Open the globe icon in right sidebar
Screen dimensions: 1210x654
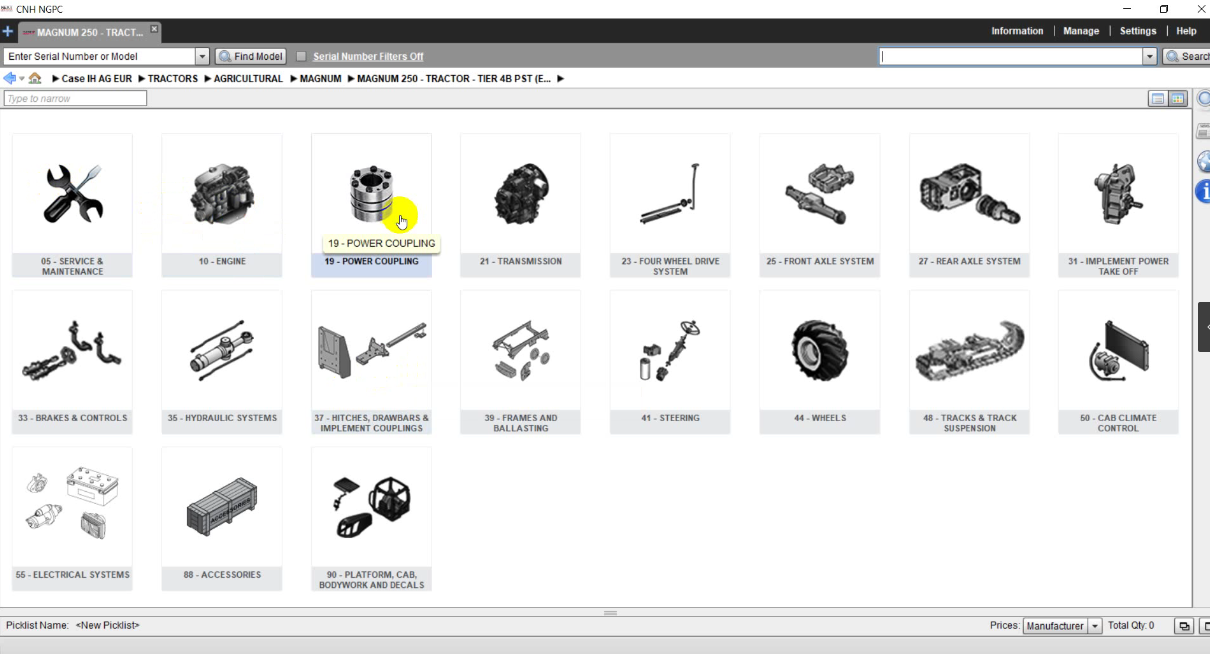pyautogui.click(x=1203, y=161)
